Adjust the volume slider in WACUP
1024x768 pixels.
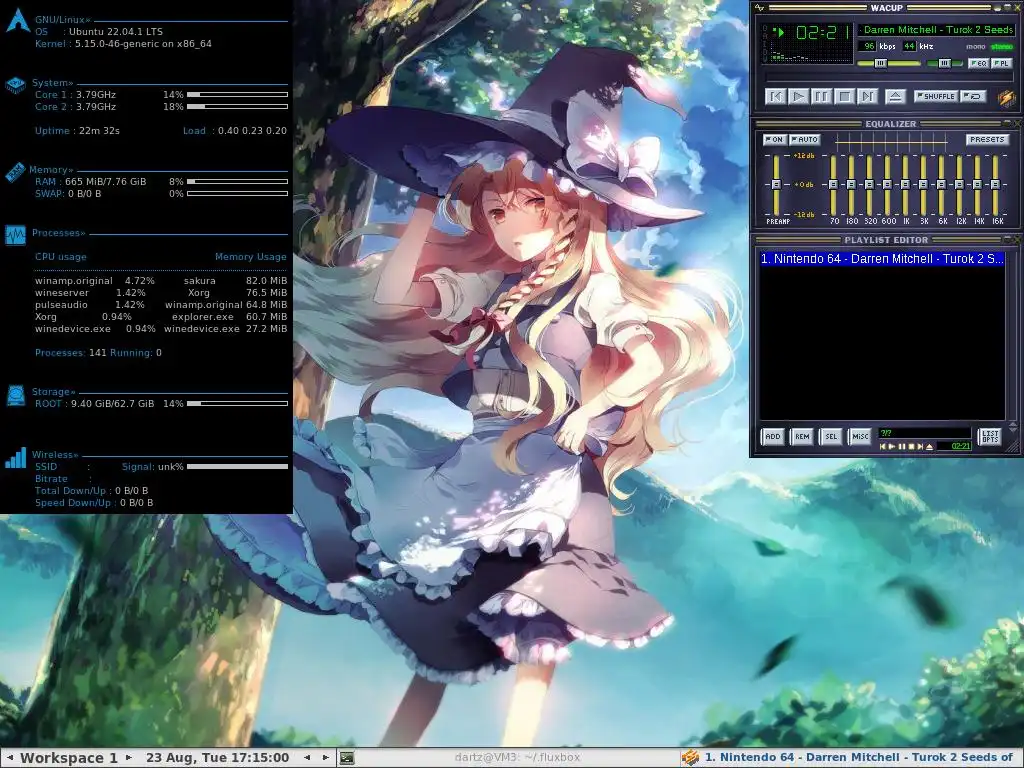pos(888,63)
